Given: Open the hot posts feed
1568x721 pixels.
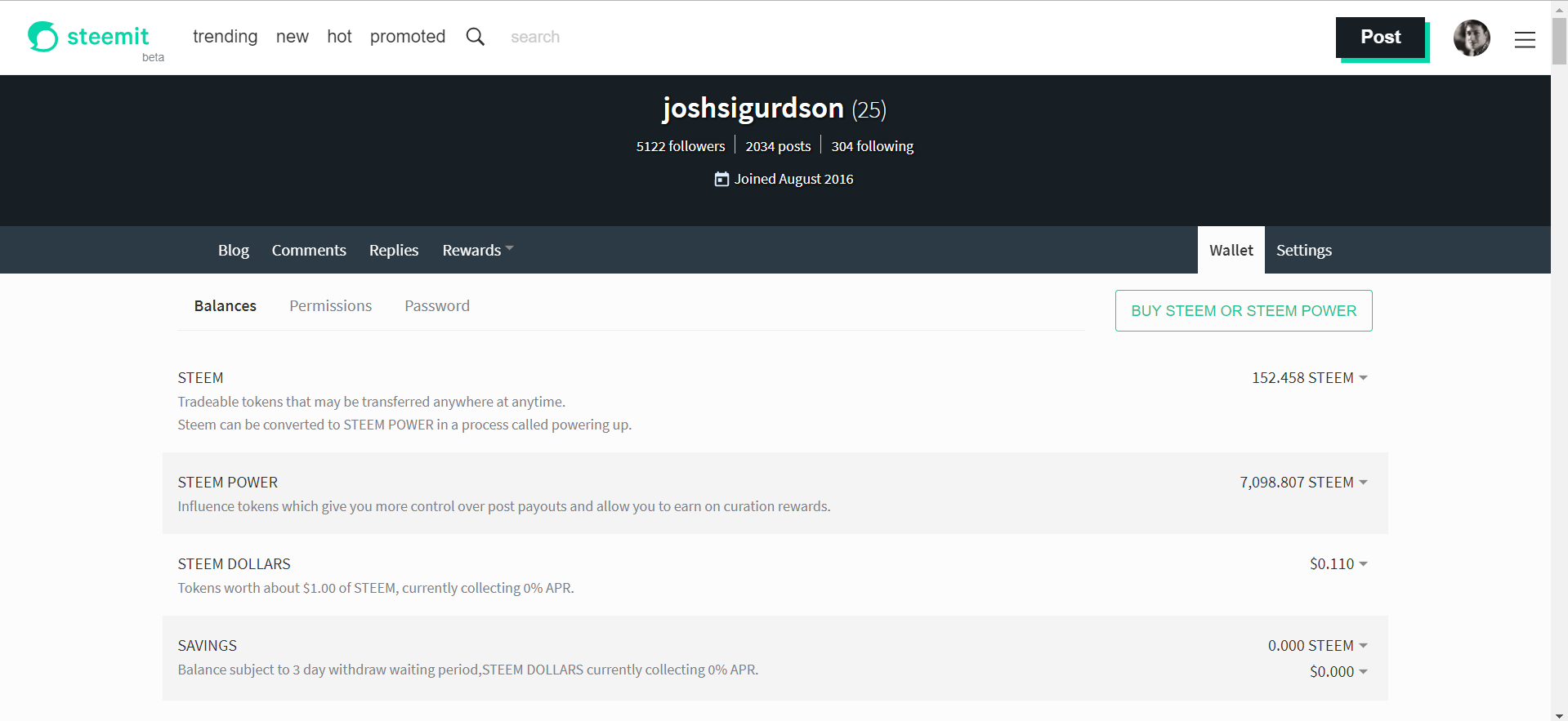Looking at the screenshot, I should [339, 37].
